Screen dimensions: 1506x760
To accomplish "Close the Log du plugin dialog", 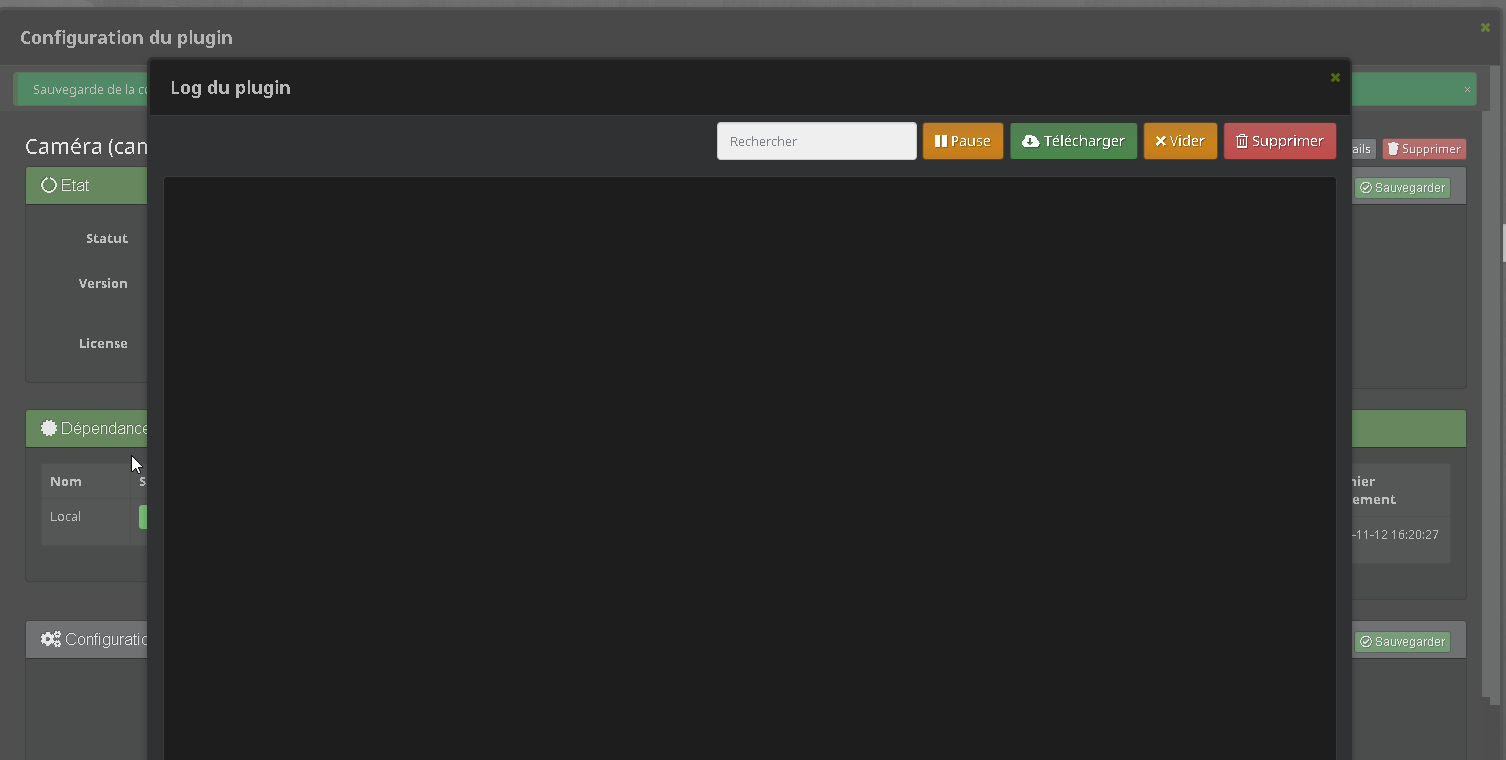I will pyautogui.click(x=1335, y=77).
